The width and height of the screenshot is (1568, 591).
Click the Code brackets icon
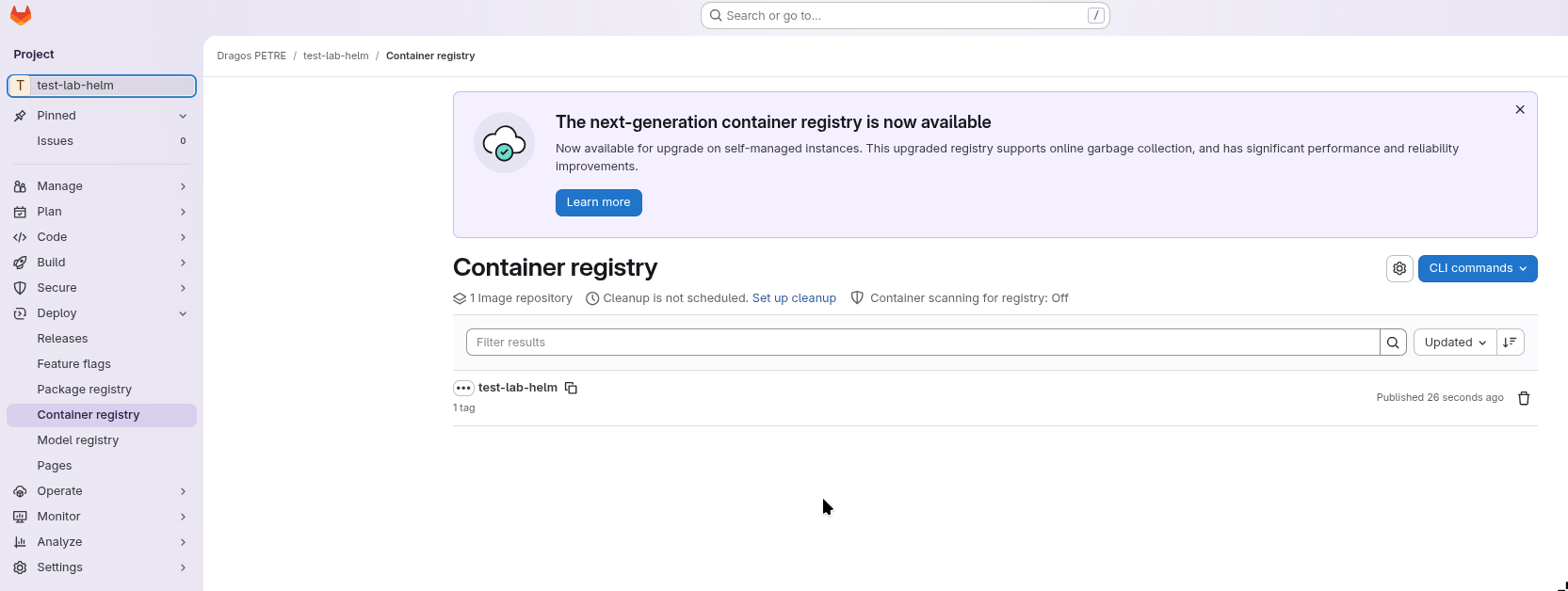click(20, 237)
